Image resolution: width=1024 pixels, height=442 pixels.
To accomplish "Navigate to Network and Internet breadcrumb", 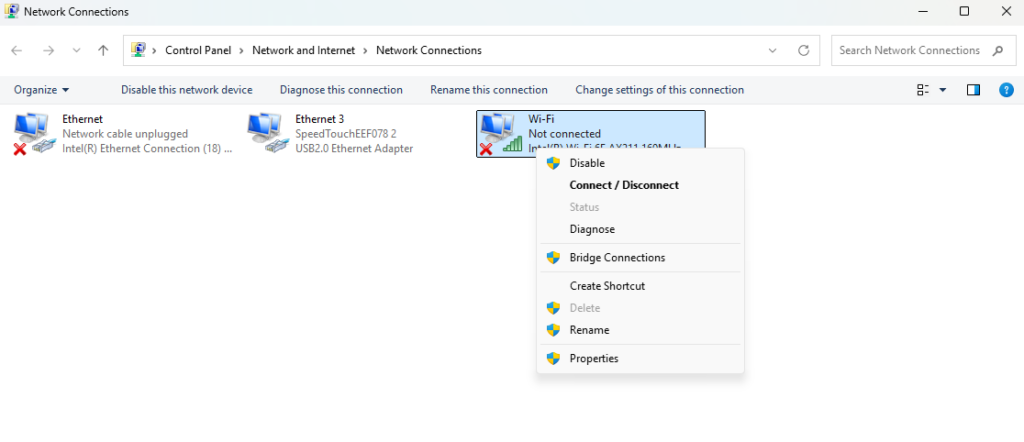I will pyautogui.click(x=304, y=50).
